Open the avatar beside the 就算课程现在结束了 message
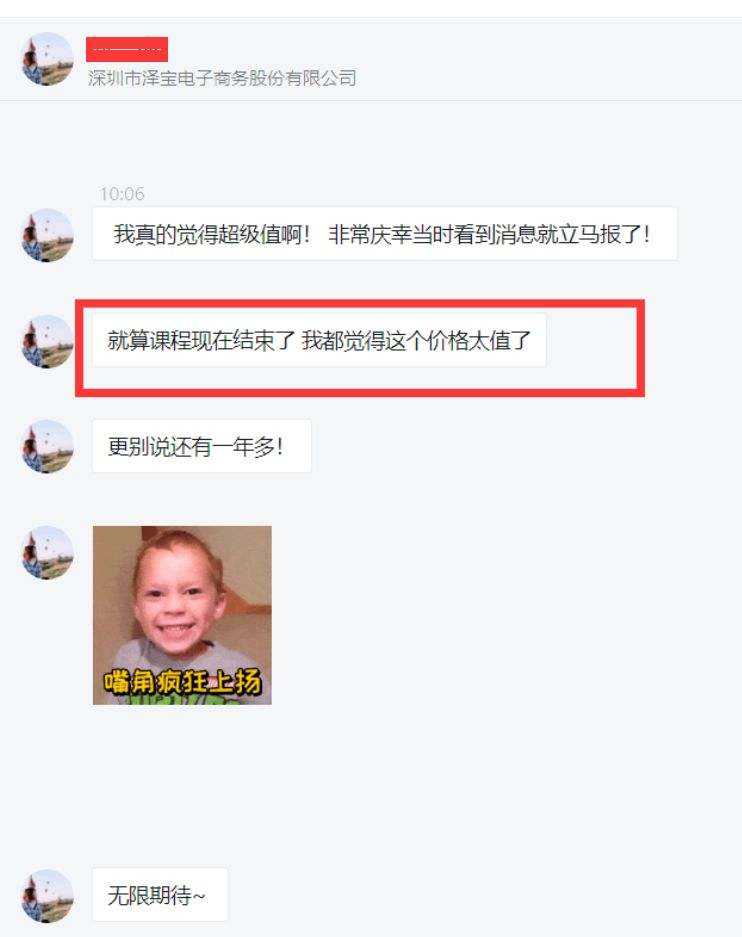 click(x=47, y=341)
